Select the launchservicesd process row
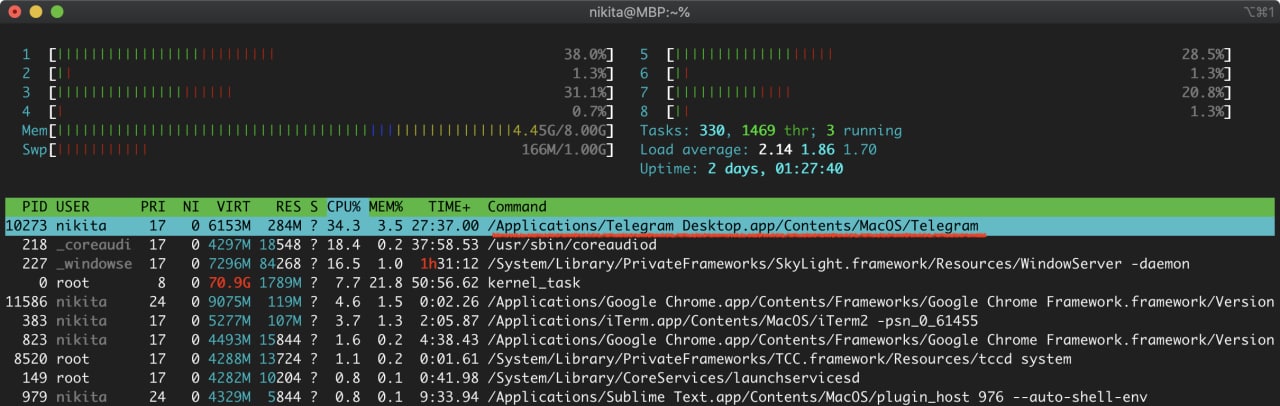Screen dimensions: 1280x406 640,379
